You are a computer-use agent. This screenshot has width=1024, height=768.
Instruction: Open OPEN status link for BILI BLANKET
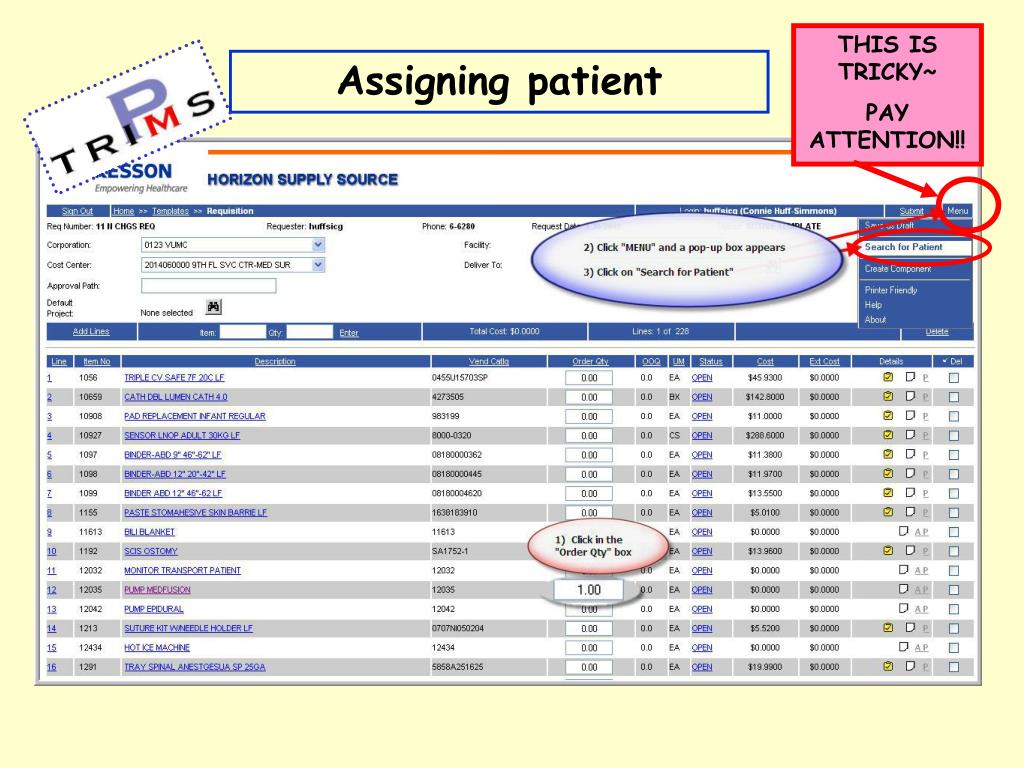[x=702, y=532]
